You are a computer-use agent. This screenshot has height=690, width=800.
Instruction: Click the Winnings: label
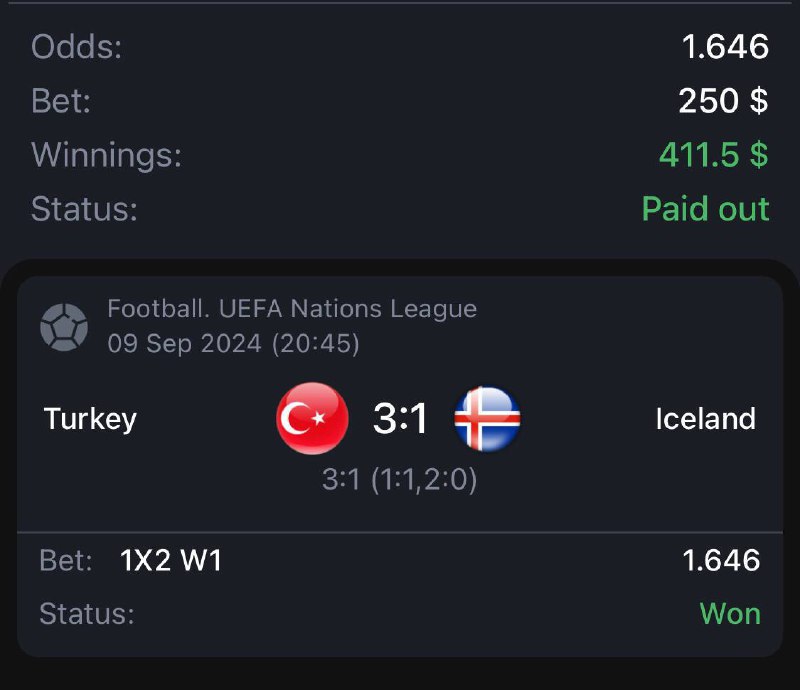pyautogui.click(x=107, y=155)
